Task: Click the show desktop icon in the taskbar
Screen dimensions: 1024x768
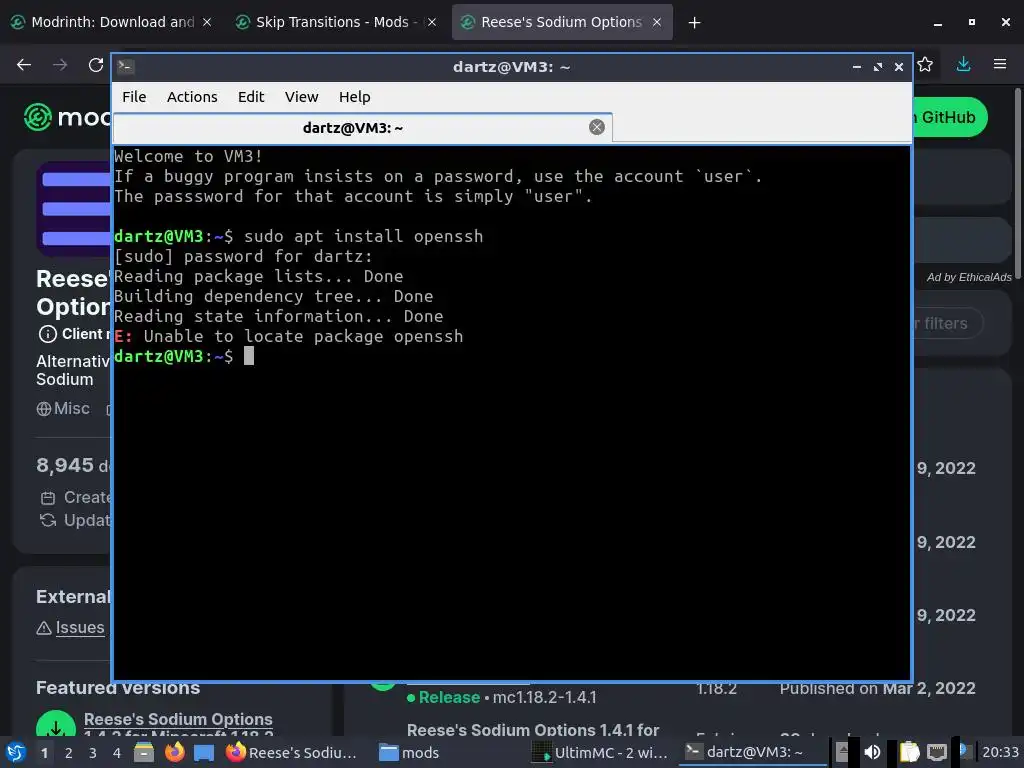Action: [x=204, y=752]
